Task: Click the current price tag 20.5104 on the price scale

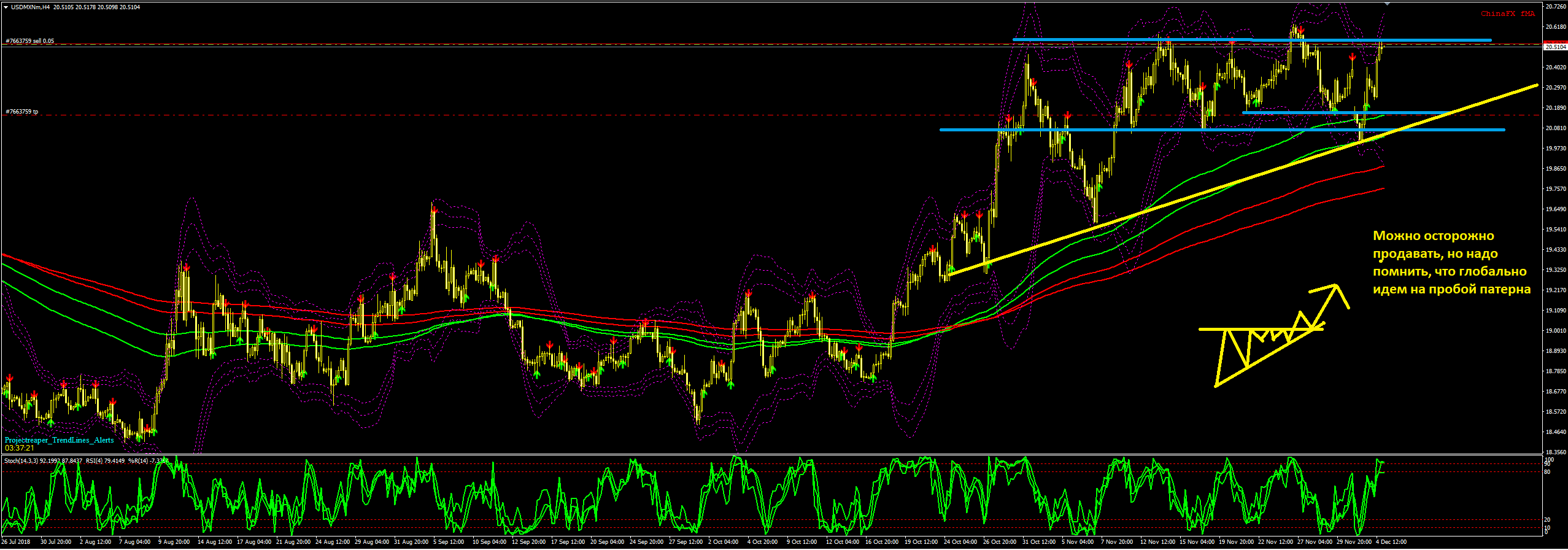Action: (x=1556, y=47)
